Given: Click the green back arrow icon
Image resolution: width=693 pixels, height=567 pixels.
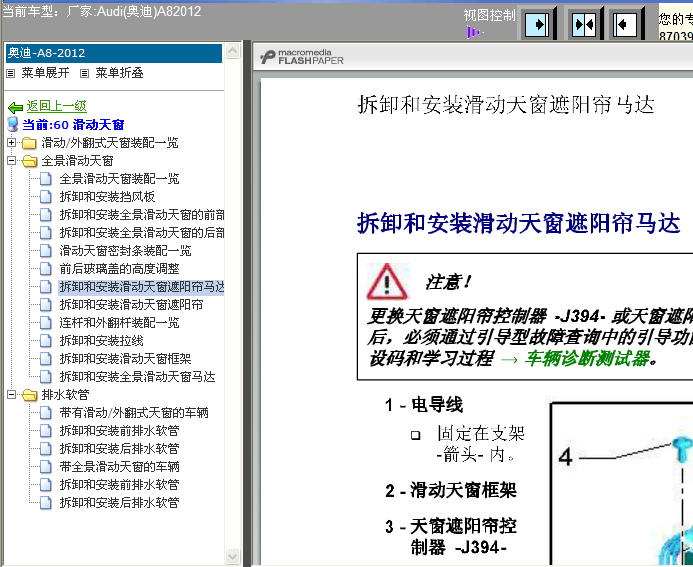Looking at the screenshot, I should coord(15,107).
